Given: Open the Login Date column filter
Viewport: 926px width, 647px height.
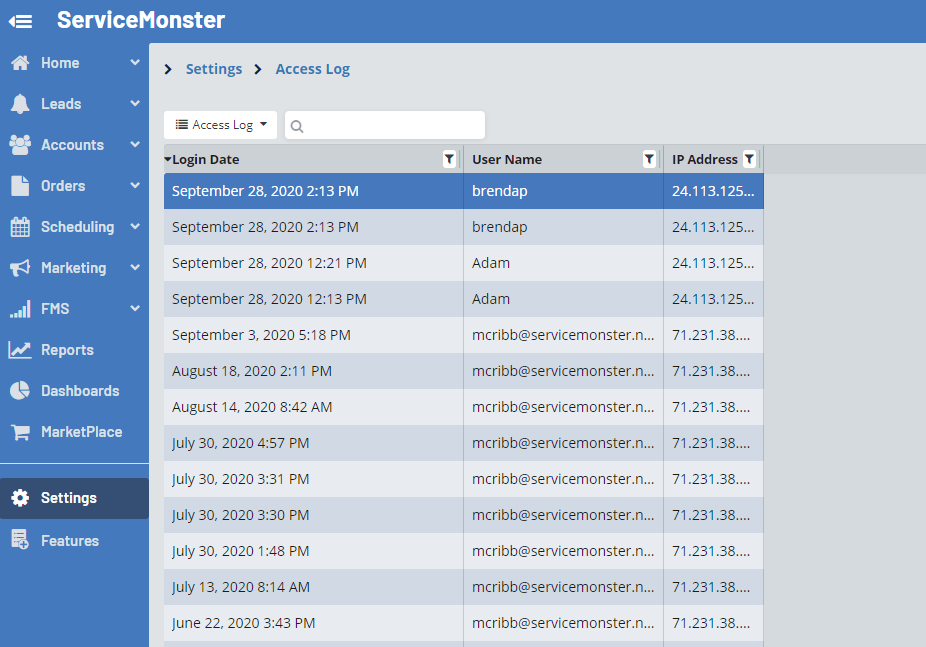Looking at the screenshot, I should tap(448, 159).
